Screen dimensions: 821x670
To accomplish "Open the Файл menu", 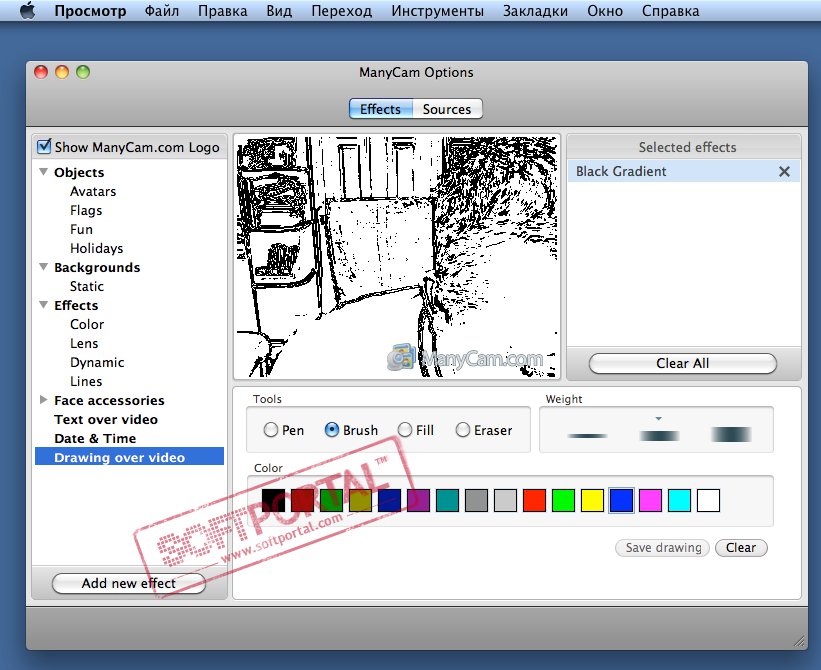I will pyautogui.click(x=162, y=11).
